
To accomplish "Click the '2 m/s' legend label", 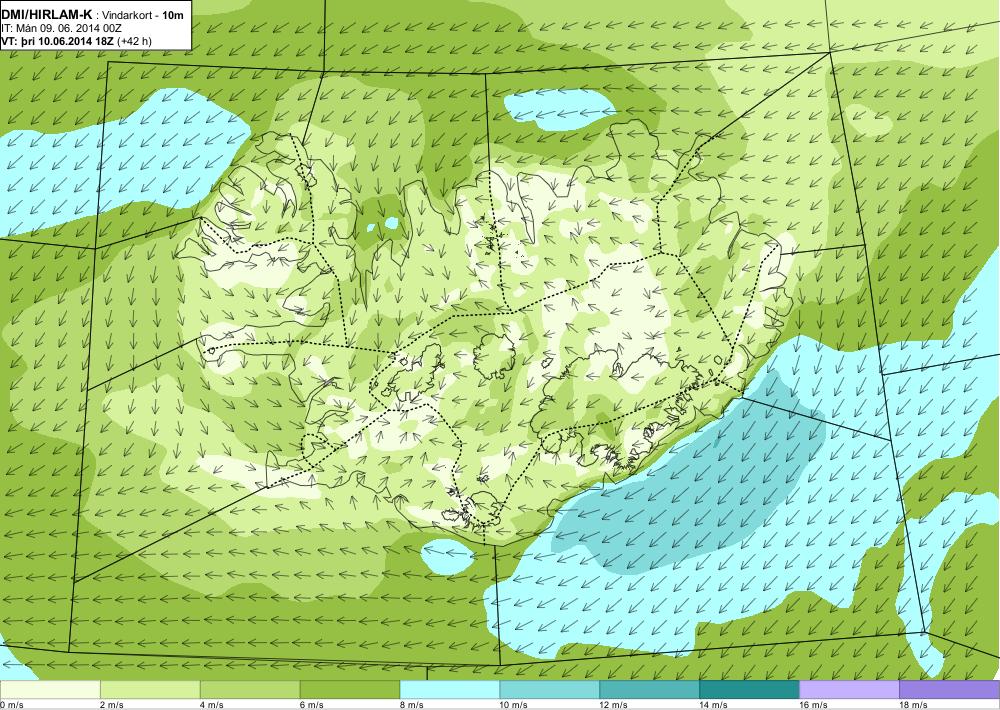I will (112, 705).
